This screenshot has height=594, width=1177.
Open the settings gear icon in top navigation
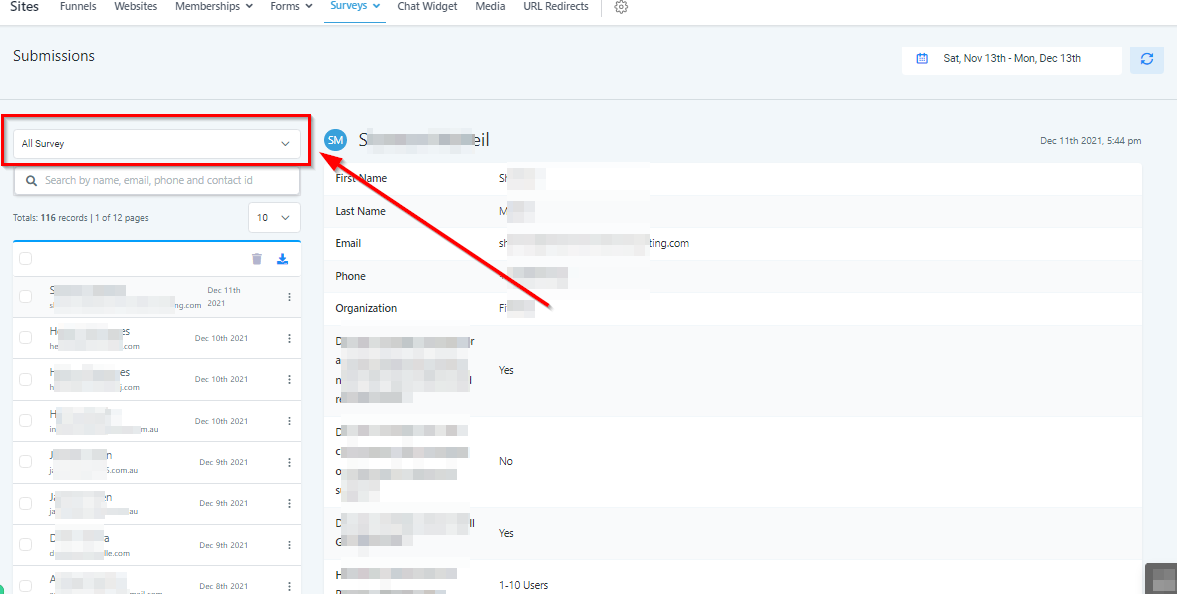tap(621, 7)
